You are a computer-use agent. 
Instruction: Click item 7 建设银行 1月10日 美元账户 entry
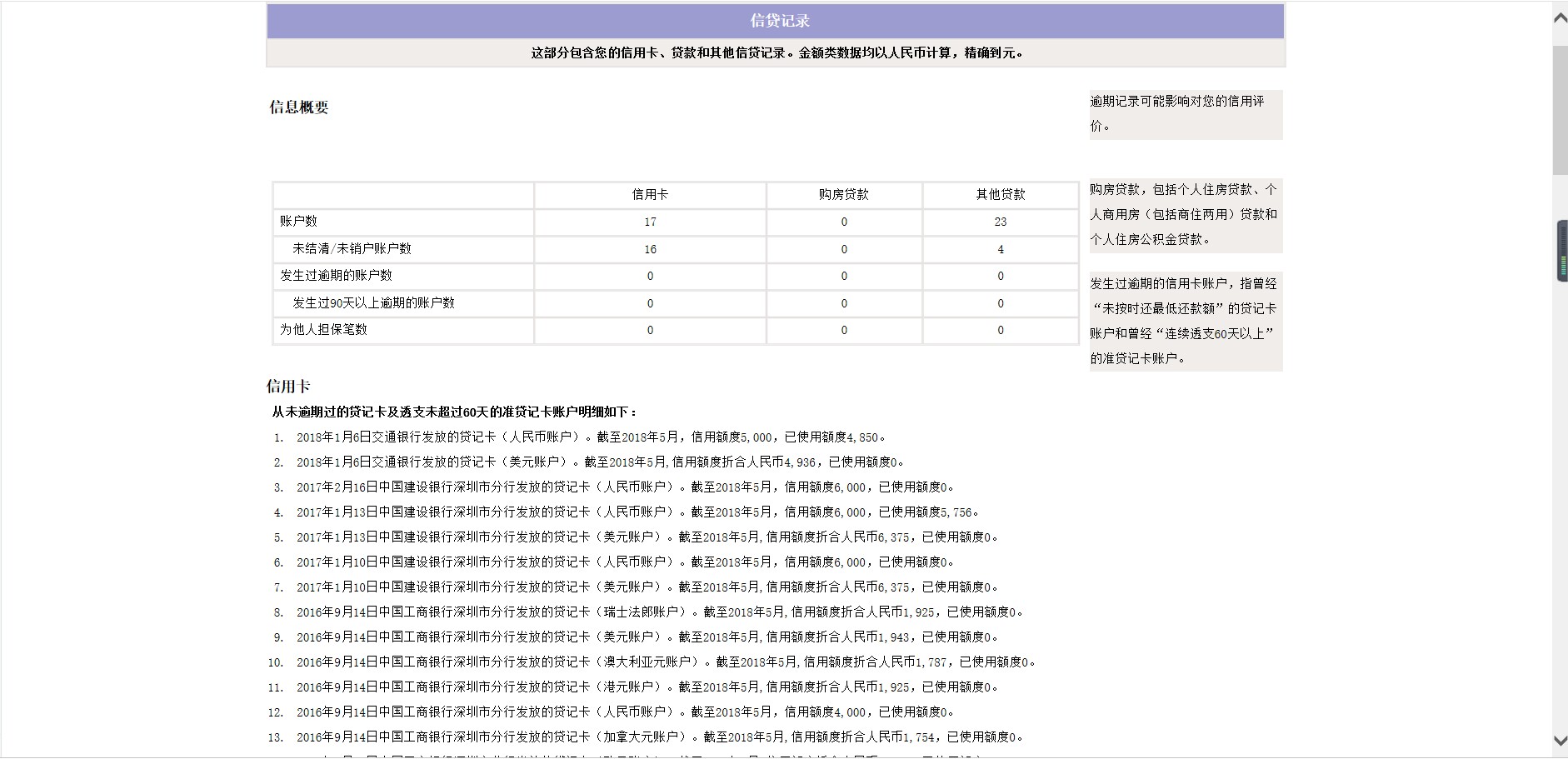pos(647,587)
